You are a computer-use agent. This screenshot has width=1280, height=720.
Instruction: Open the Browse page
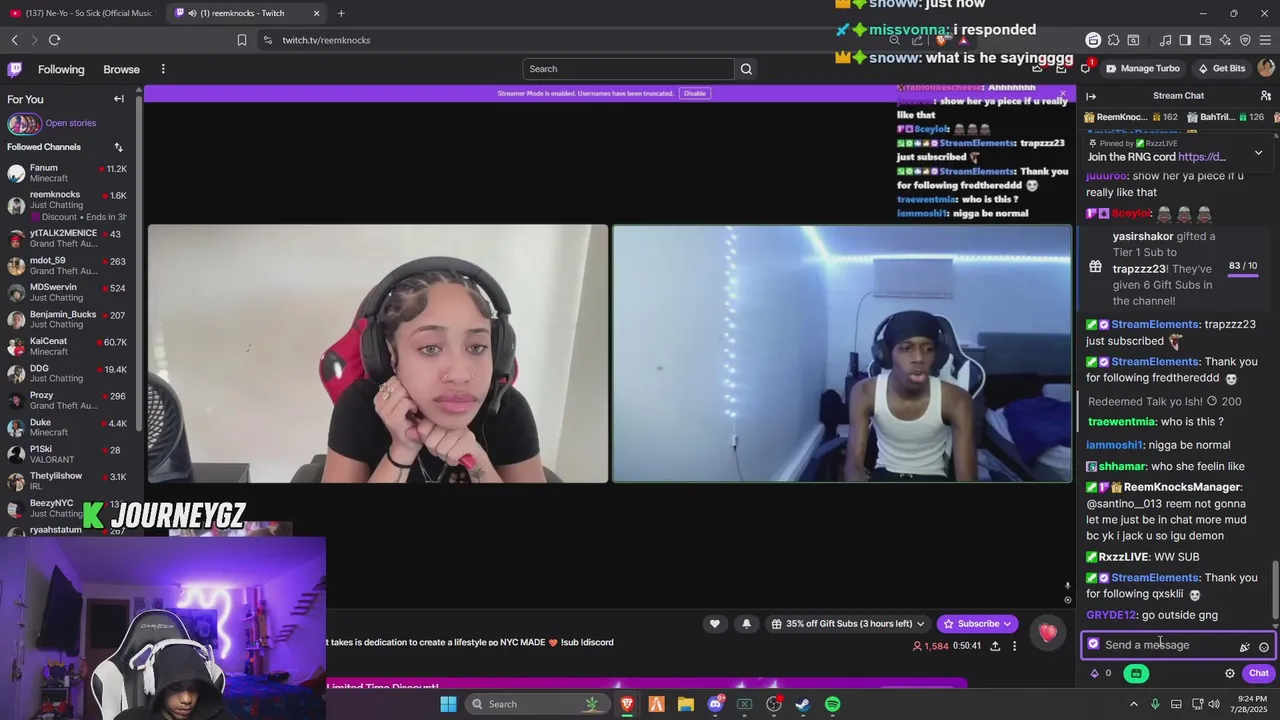pyautogui.click(x=121, y=69)
